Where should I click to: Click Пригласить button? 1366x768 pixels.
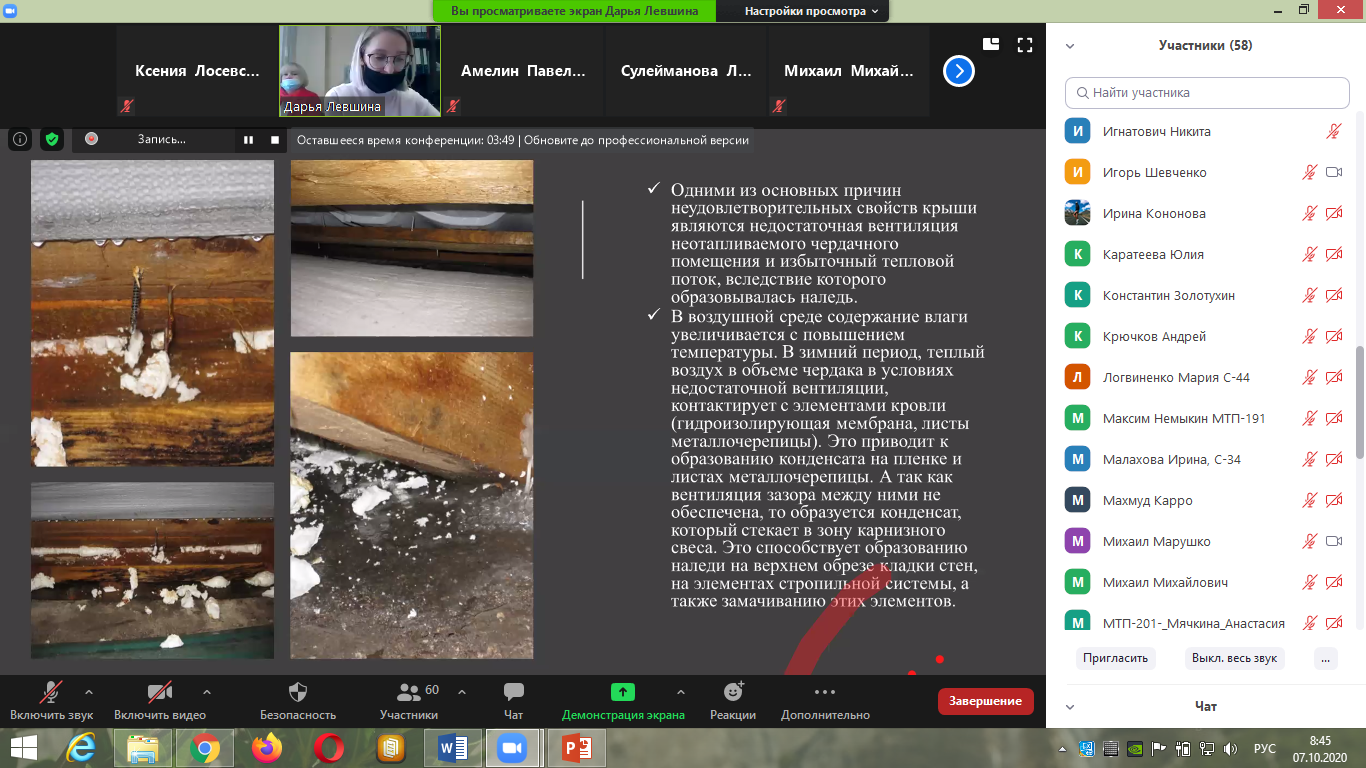click(x=1116, y=659)
